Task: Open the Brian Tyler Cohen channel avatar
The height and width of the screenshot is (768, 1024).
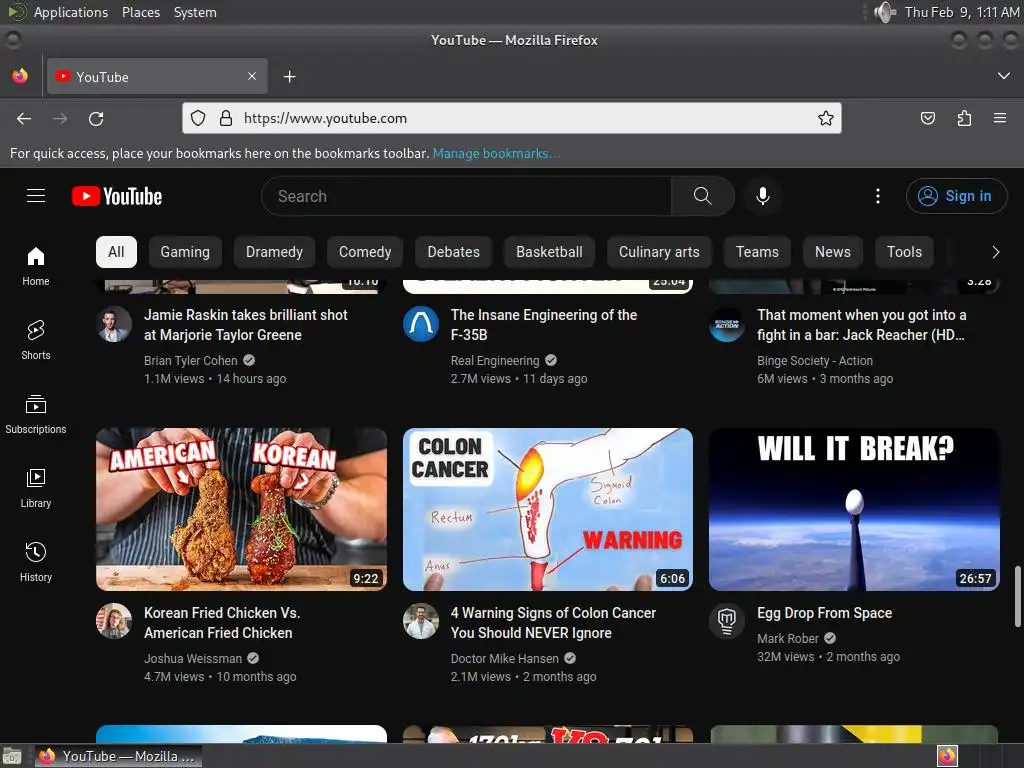Action: tap(114, 325)
